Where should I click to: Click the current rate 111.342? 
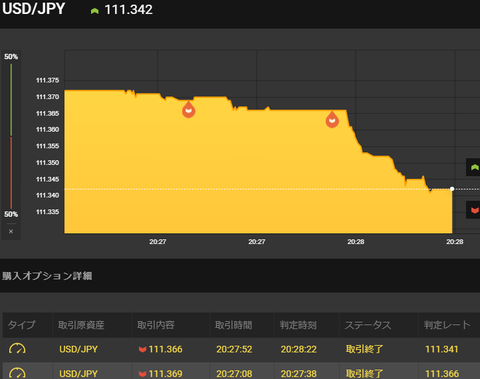[128, 10]
